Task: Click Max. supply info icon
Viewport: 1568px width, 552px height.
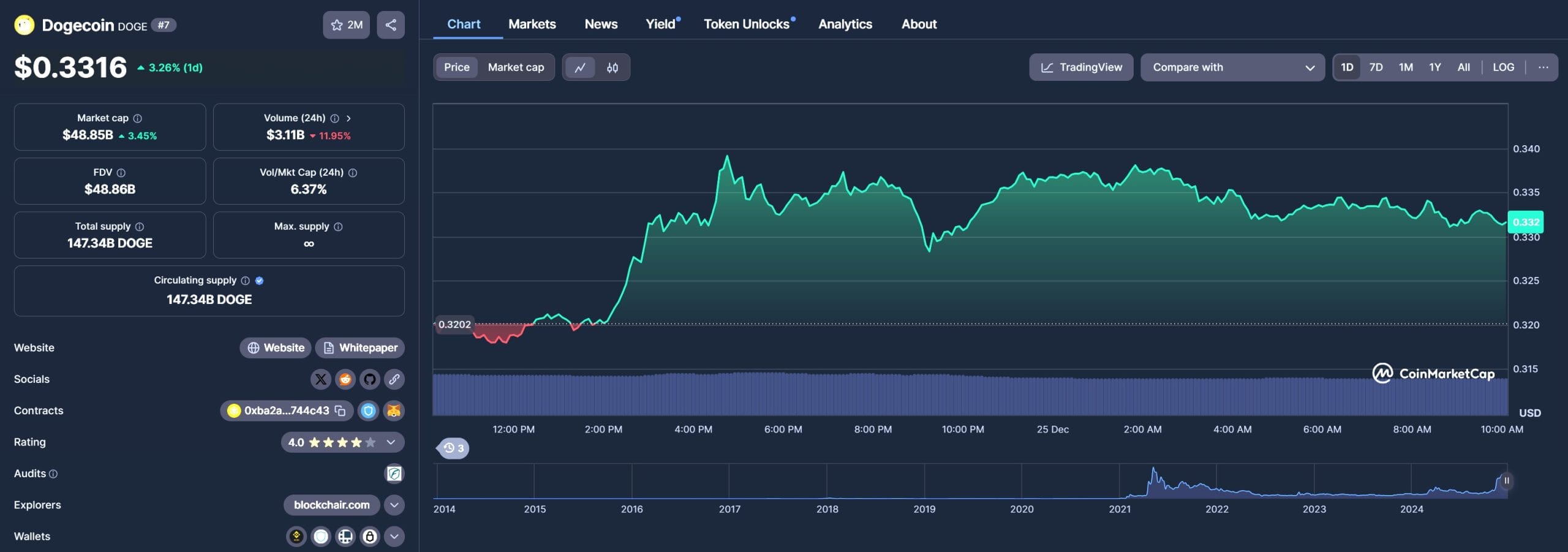Action: pyautogui.click(x=338, y=227)
